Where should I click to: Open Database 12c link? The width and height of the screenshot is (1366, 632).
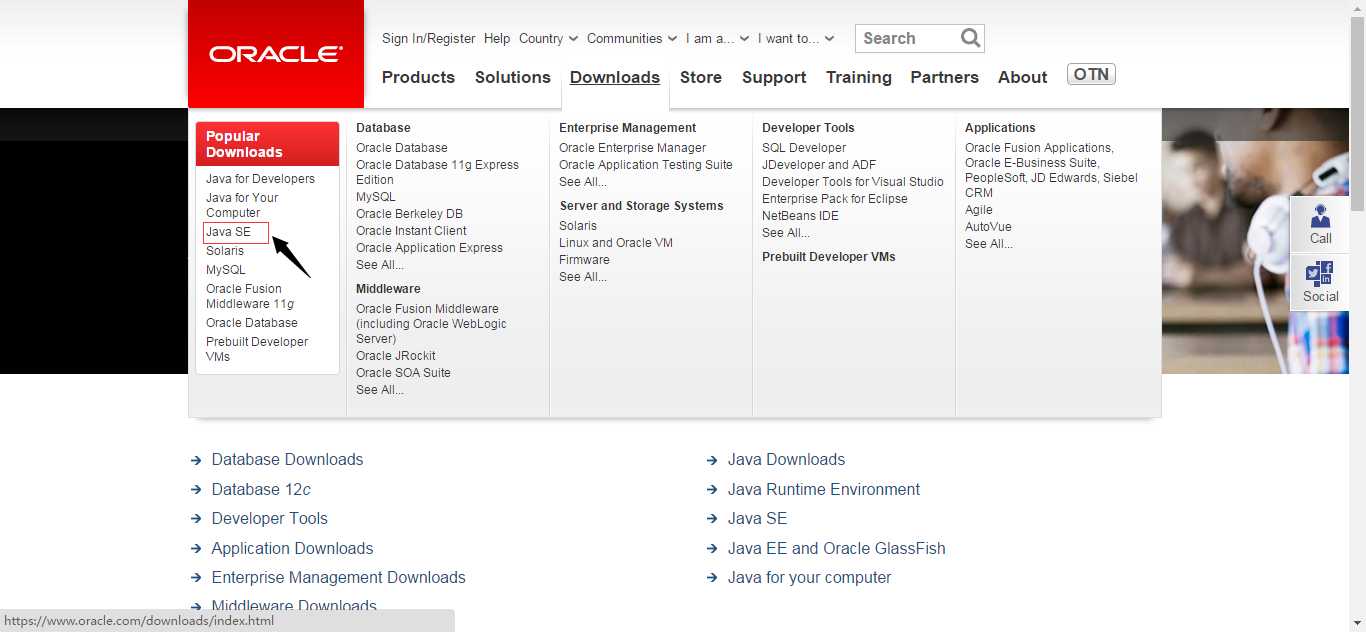tap(261, 489)
